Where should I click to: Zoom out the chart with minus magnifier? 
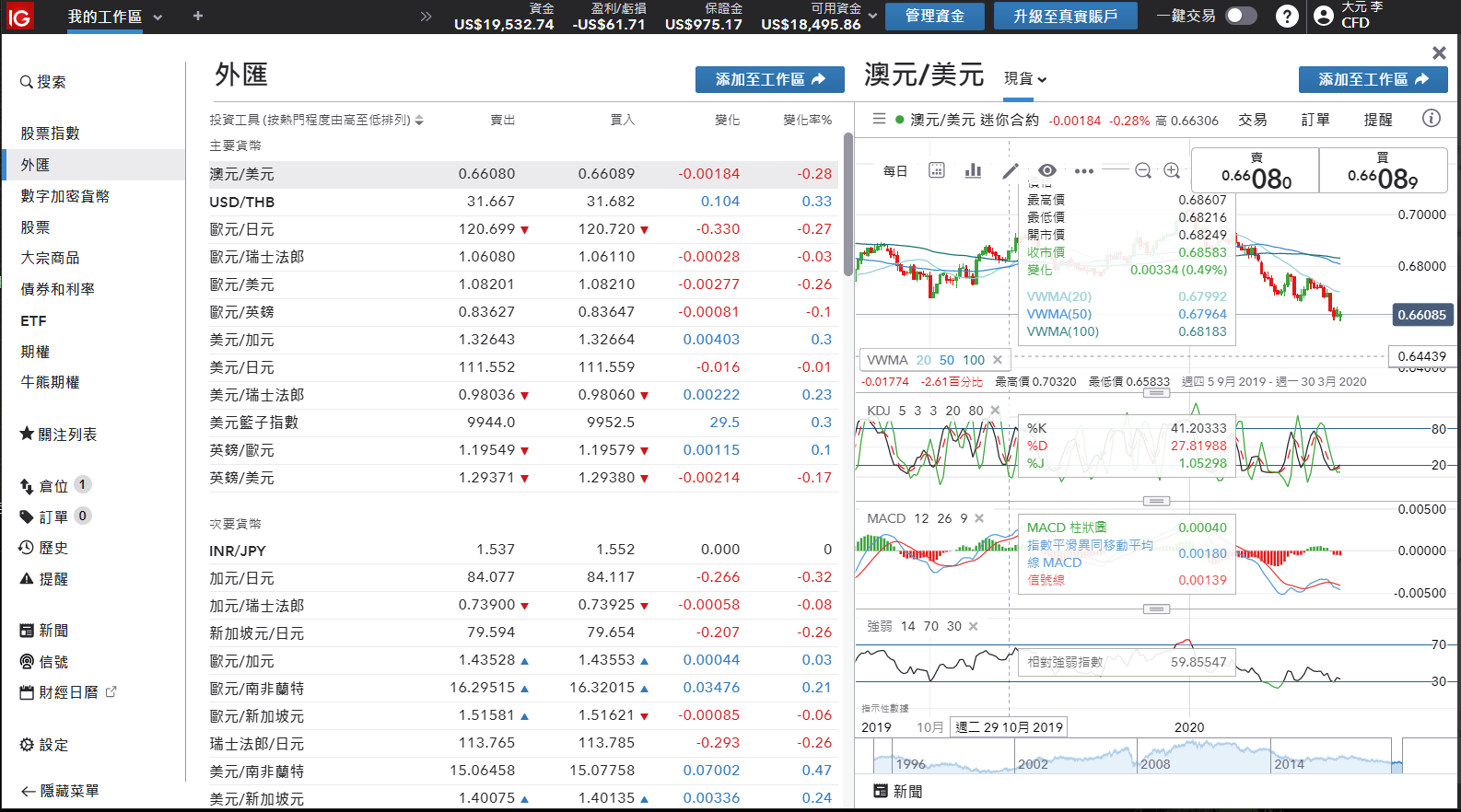pos(1143,170)
